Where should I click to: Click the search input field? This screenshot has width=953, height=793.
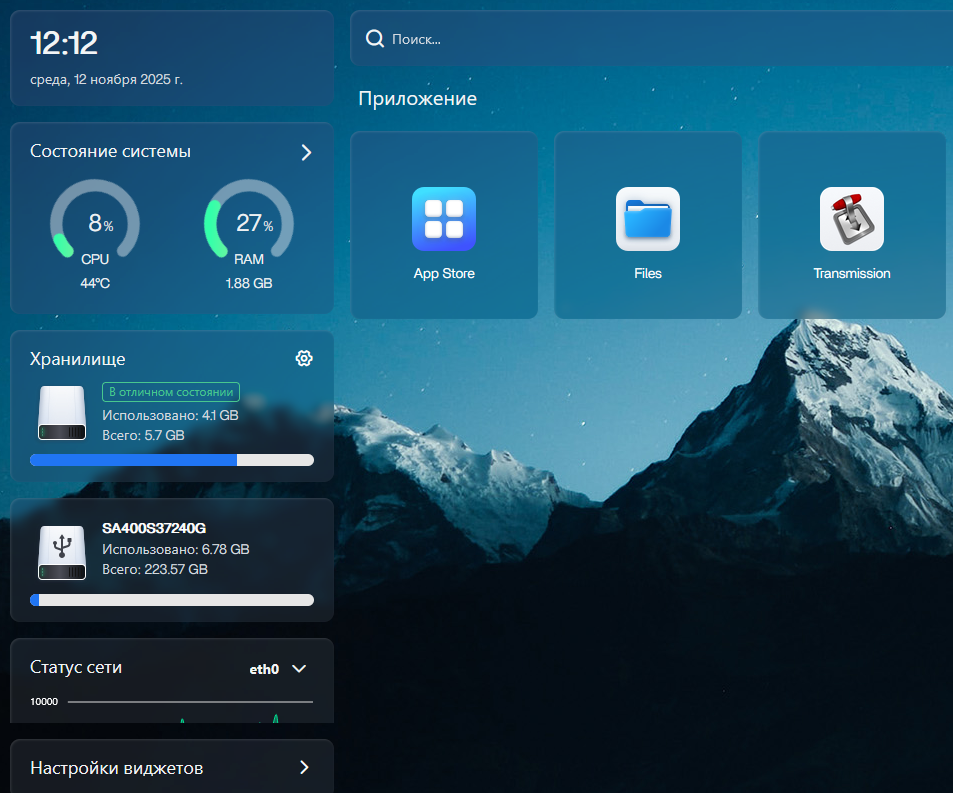click(x=652, y=38)
